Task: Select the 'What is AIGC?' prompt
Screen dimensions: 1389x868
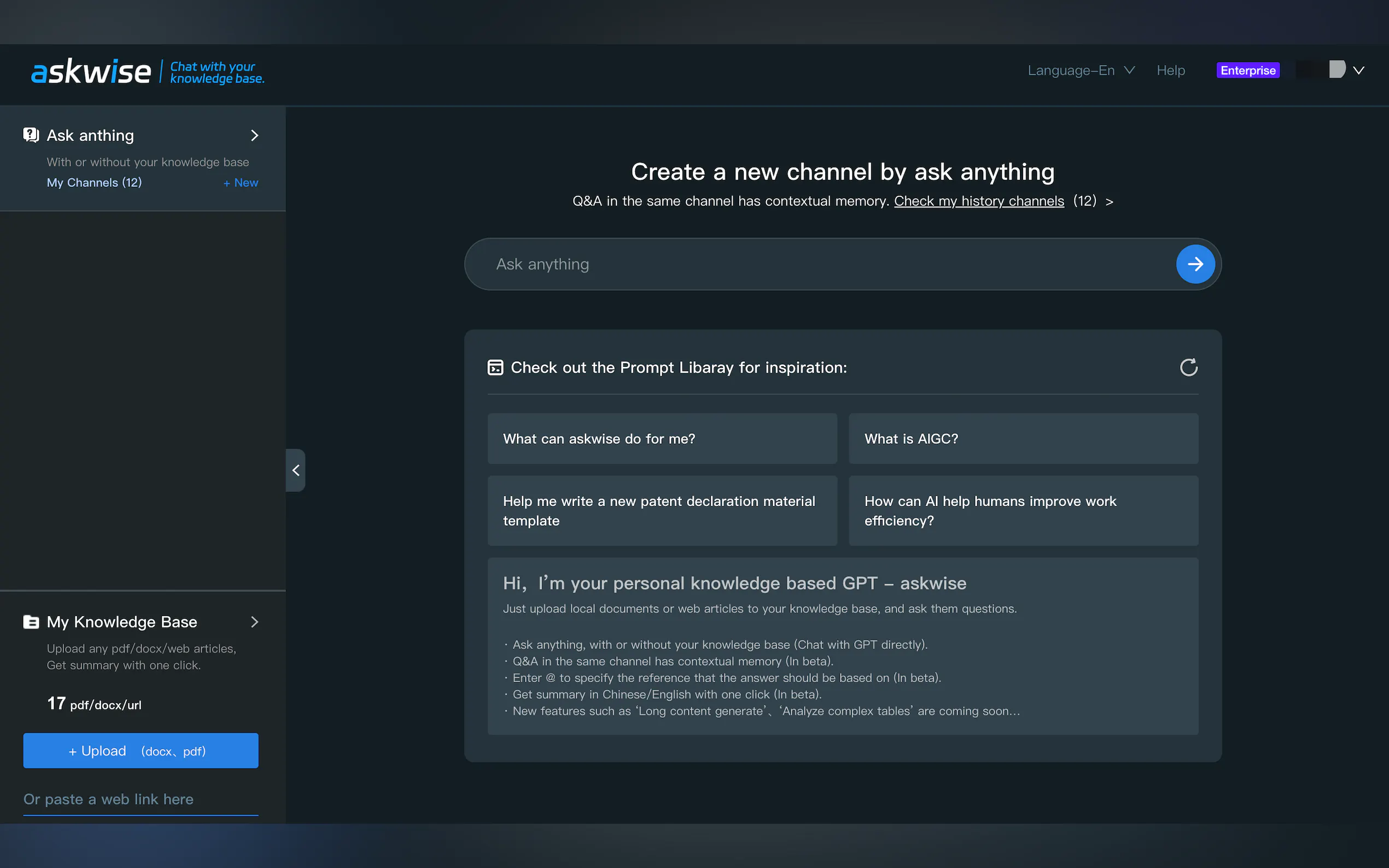Action: (x=1023, y=438)
